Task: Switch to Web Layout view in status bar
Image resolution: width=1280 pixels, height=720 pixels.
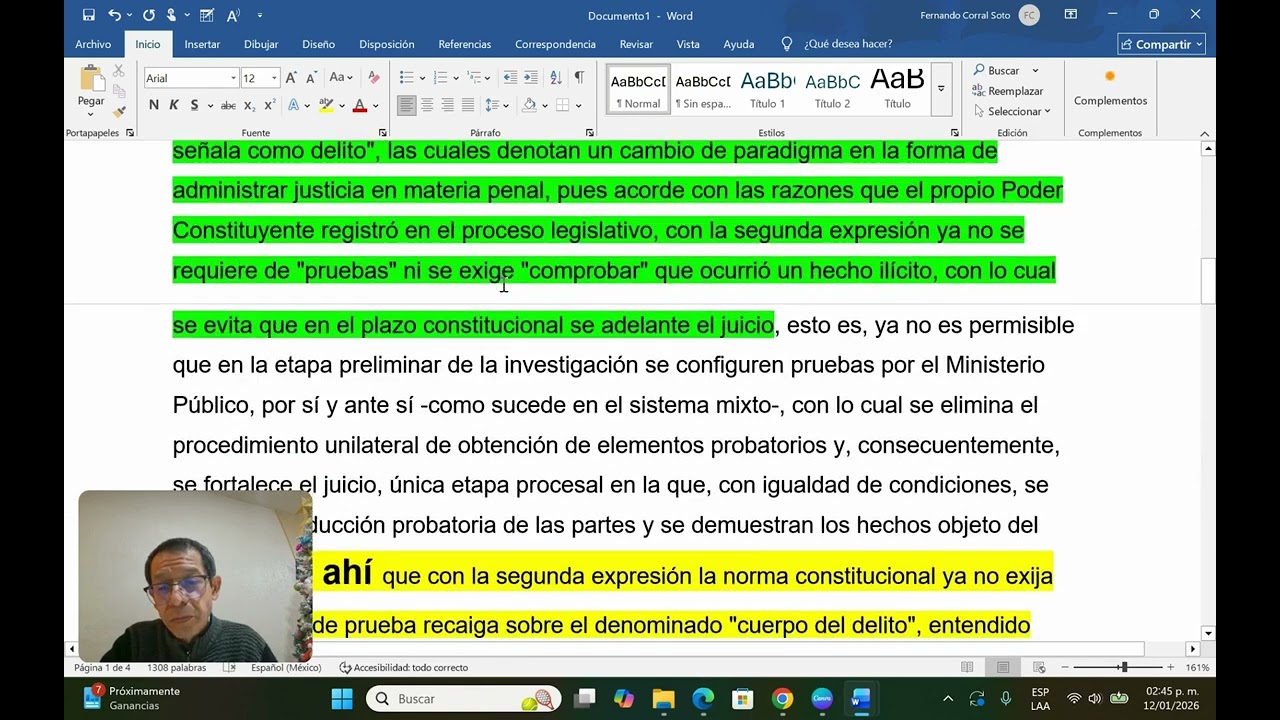Action: [x=1039, y=667]
